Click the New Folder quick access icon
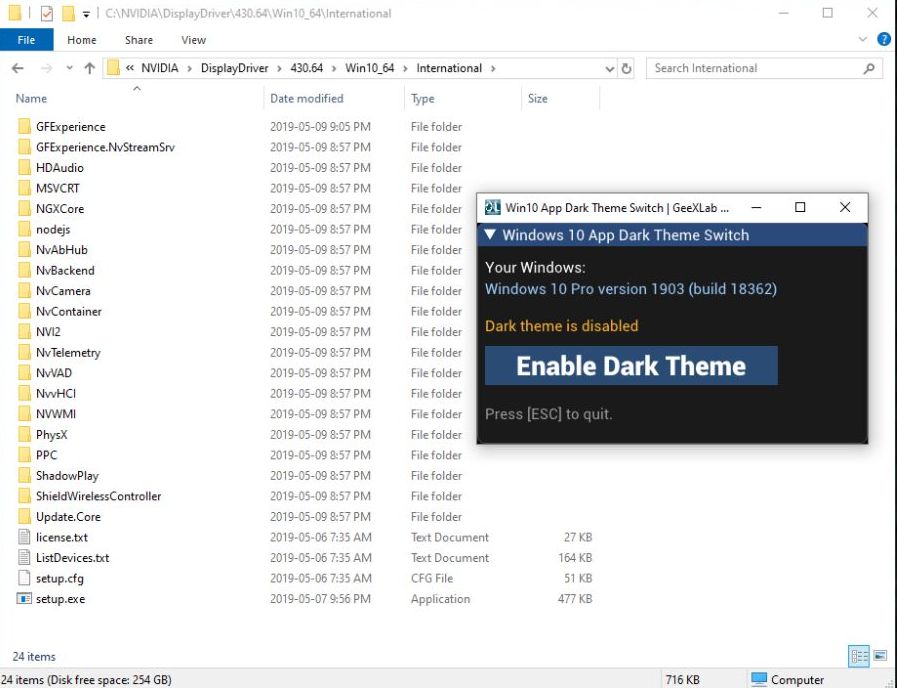 point(68,13)
